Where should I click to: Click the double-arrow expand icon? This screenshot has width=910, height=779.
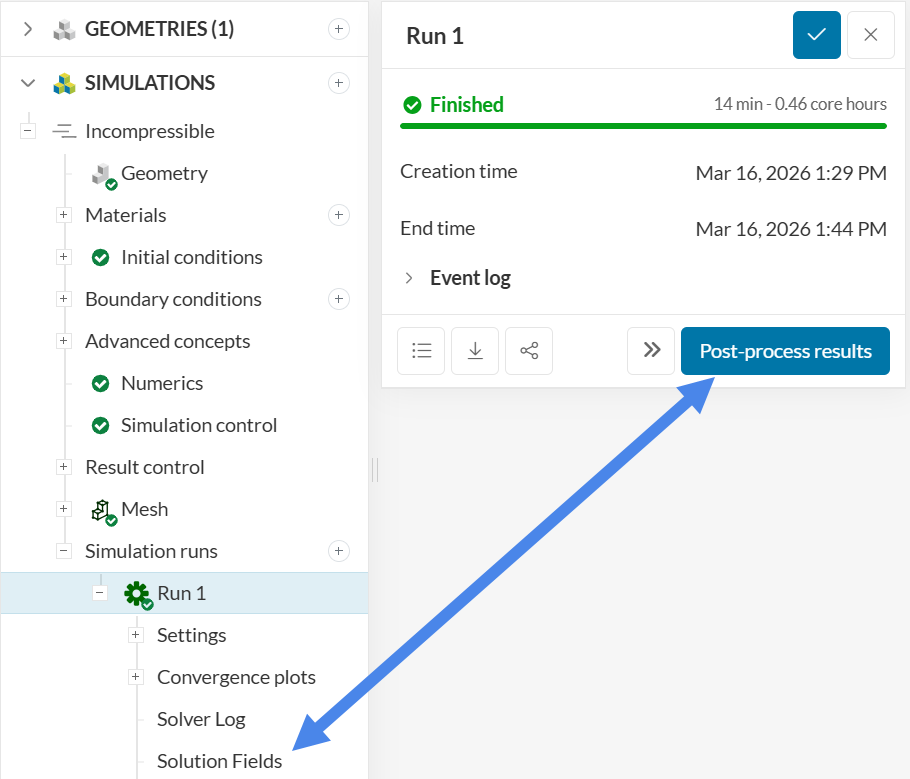[x=651, y=351]
